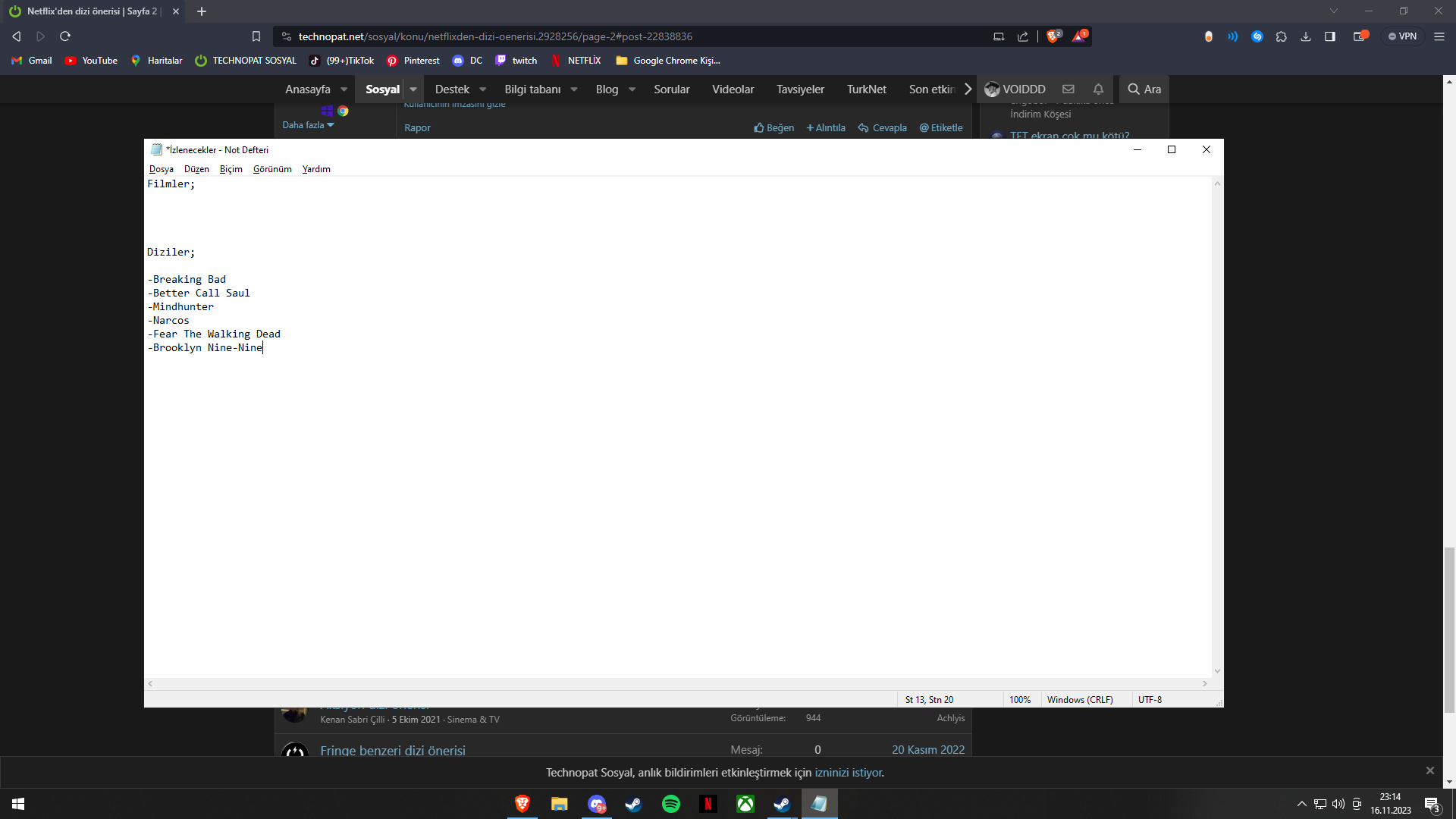Open the Brave Shields lion icon
1456x819 pixels.
click(1053, 36)
